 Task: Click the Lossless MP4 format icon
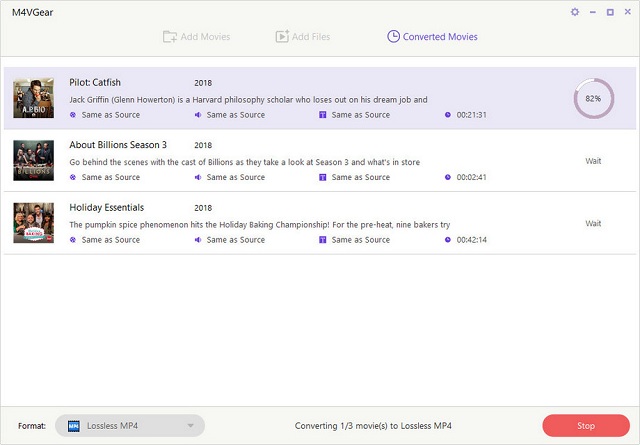(74, 426)
